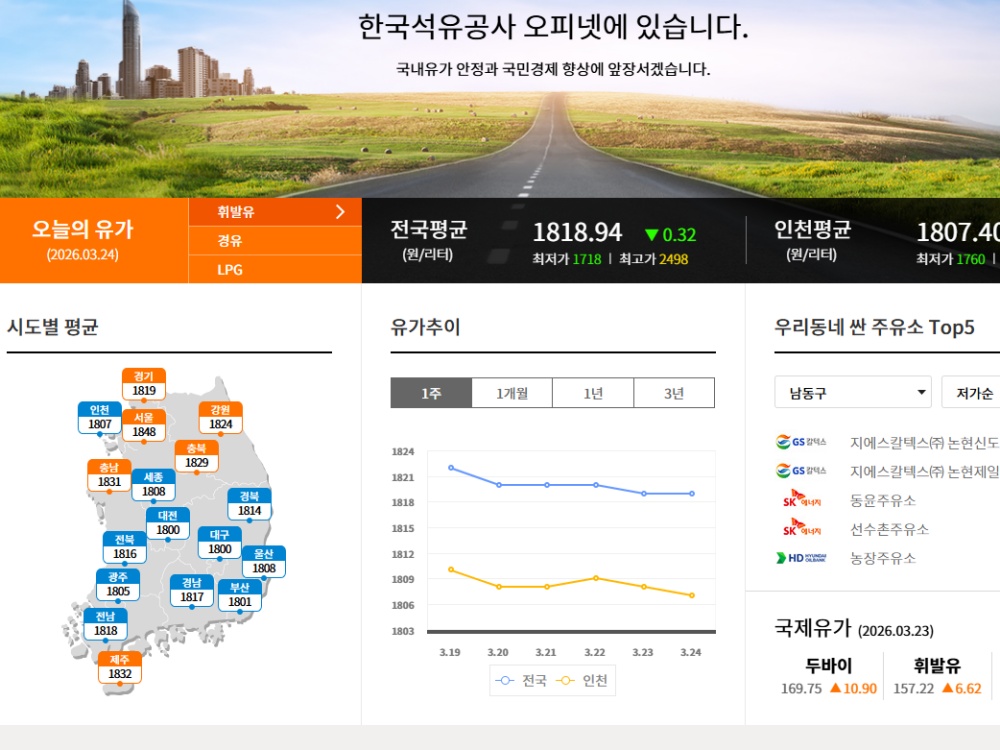The image size is (1000, 750).
Task: Click the 제주 1832 map marker
Action: [120, 667]
